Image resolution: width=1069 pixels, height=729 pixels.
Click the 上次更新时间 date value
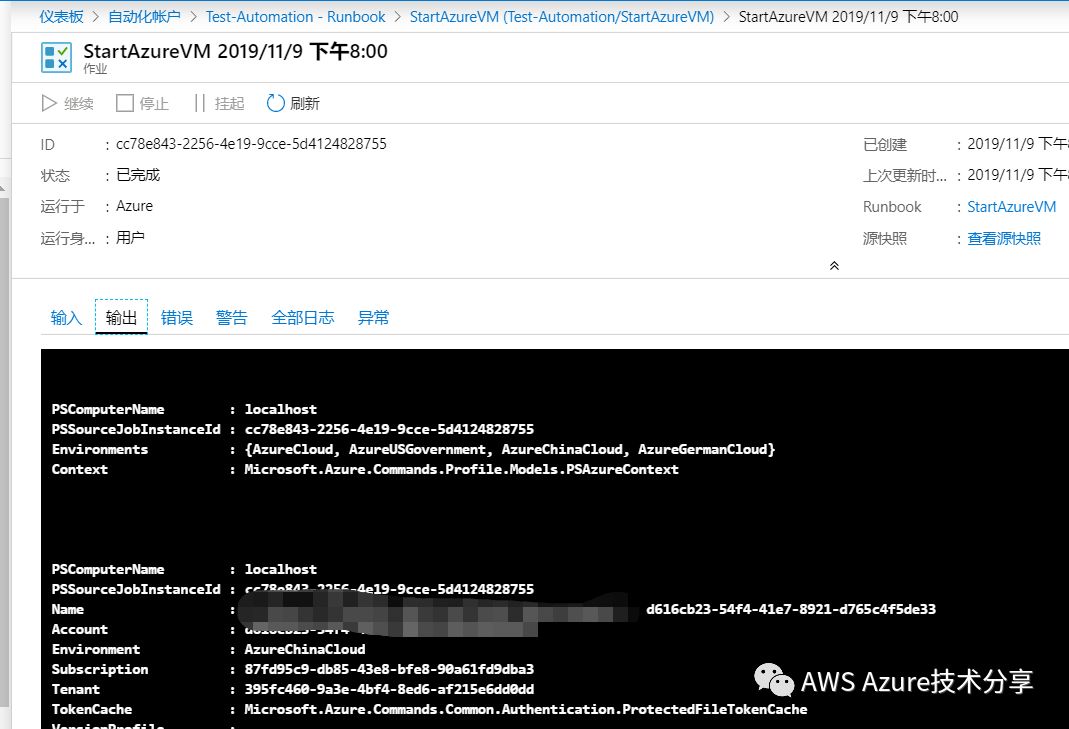tap(1018, 175)
